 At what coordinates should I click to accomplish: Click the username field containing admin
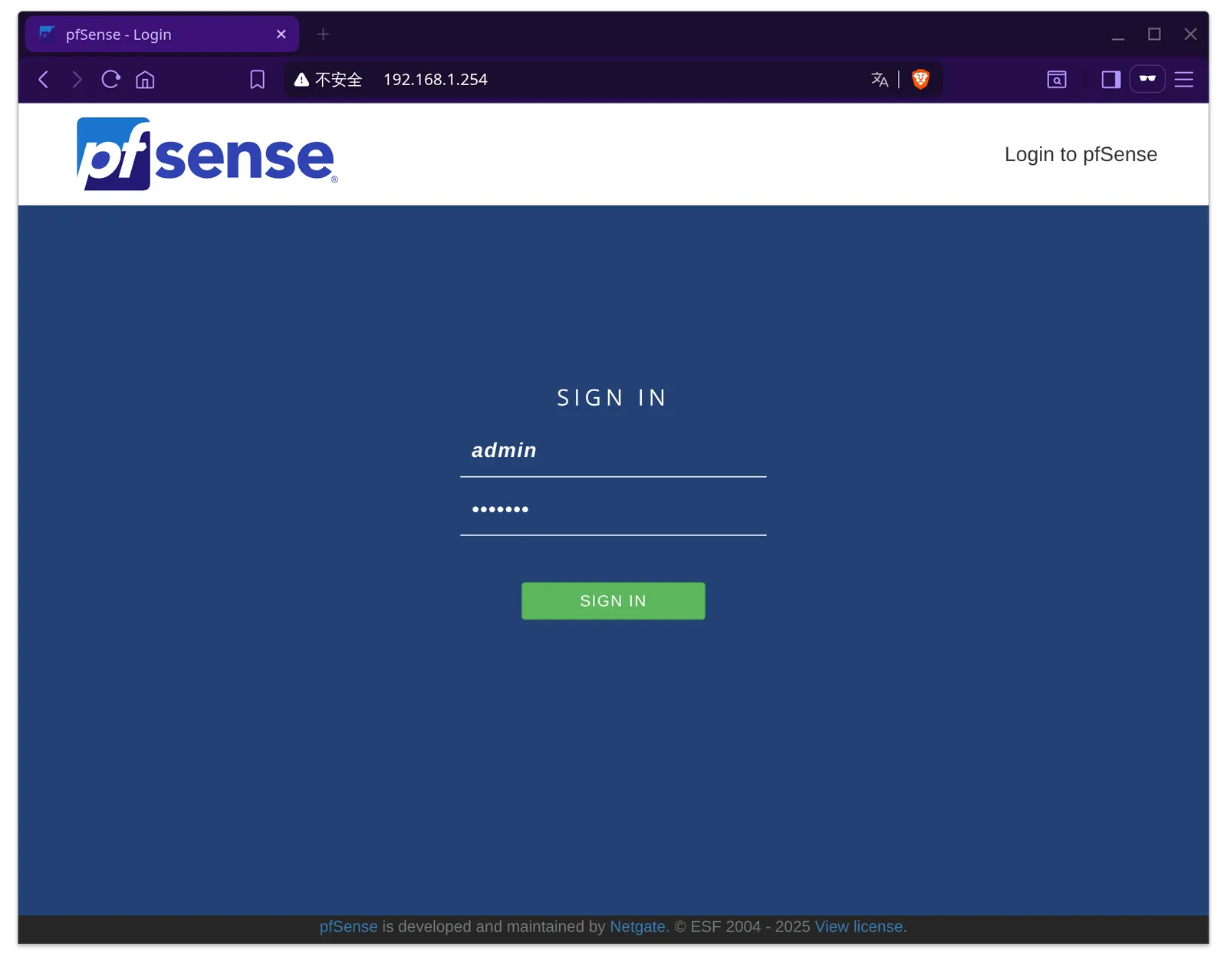(x=613, y=451)
